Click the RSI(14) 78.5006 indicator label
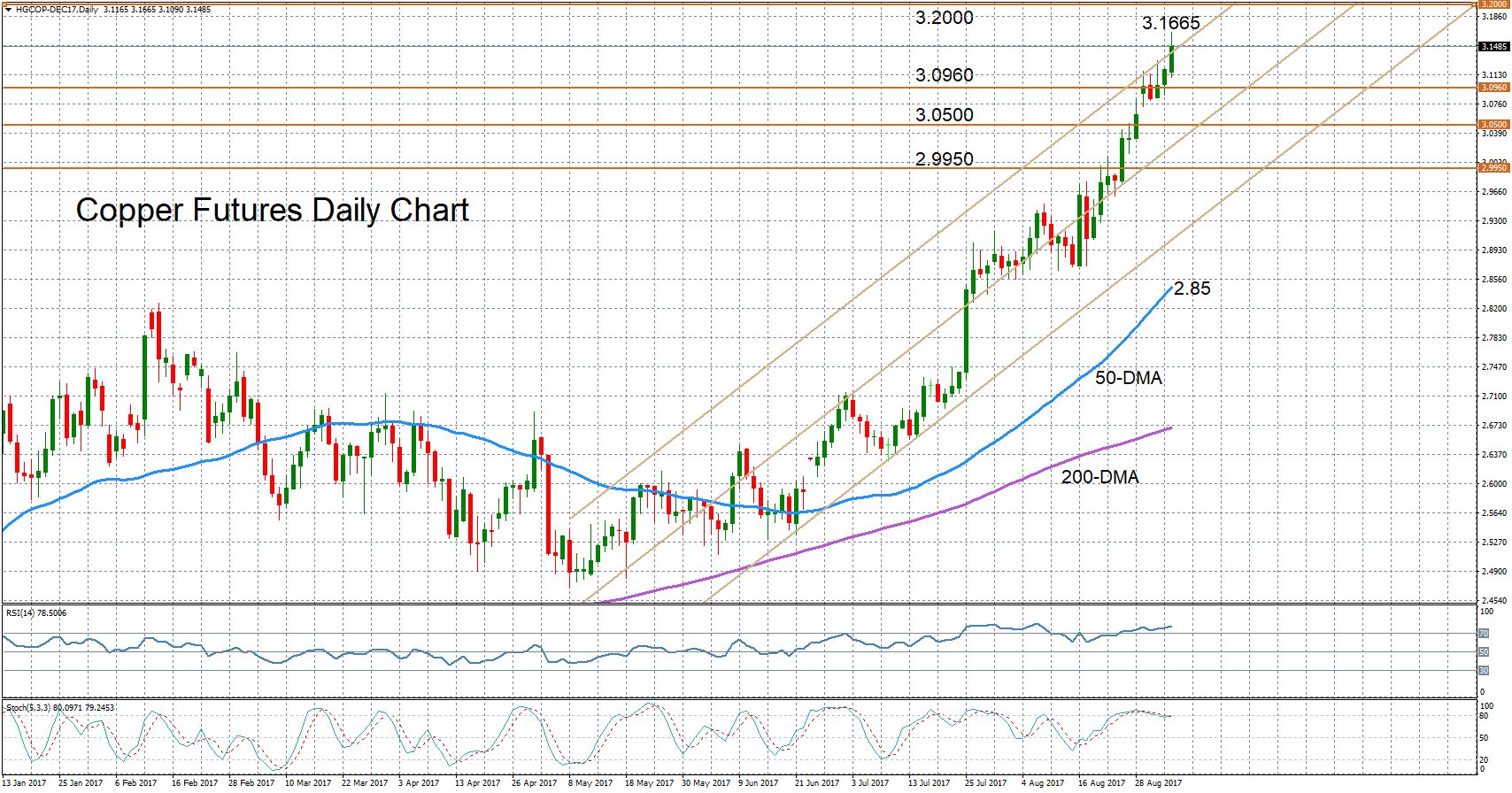Viewport: 1512px width, 793px height. pos(36,612)
